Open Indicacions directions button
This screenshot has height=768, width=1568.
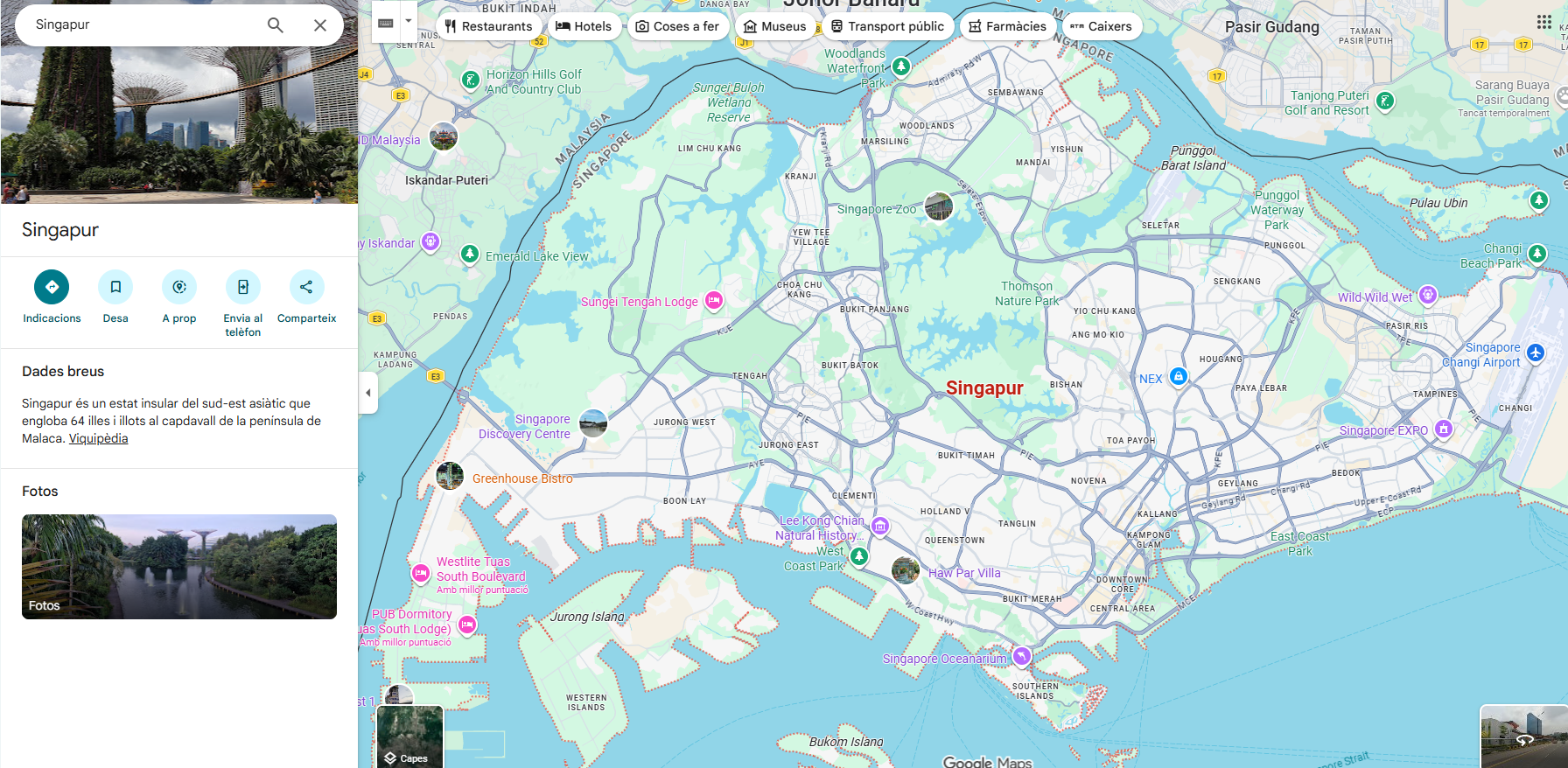coord(52,287)
